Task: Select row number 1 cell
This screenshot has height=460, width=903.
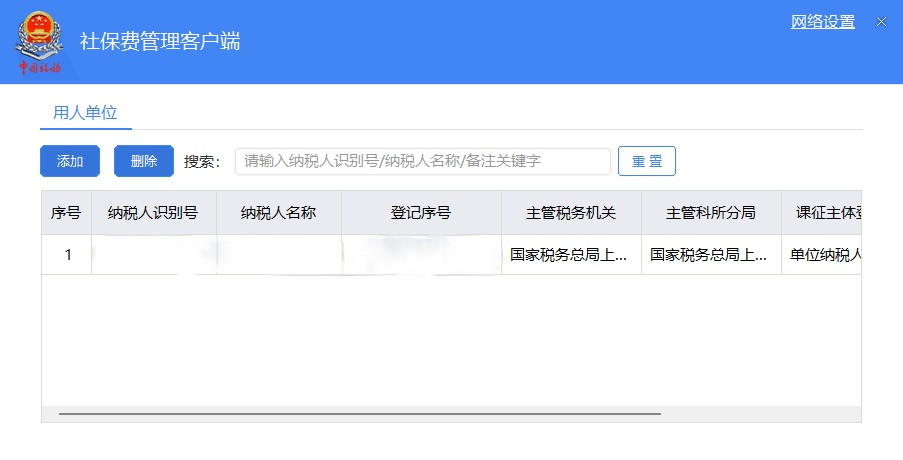Action: pyautogui.click(x=67, y=254)
